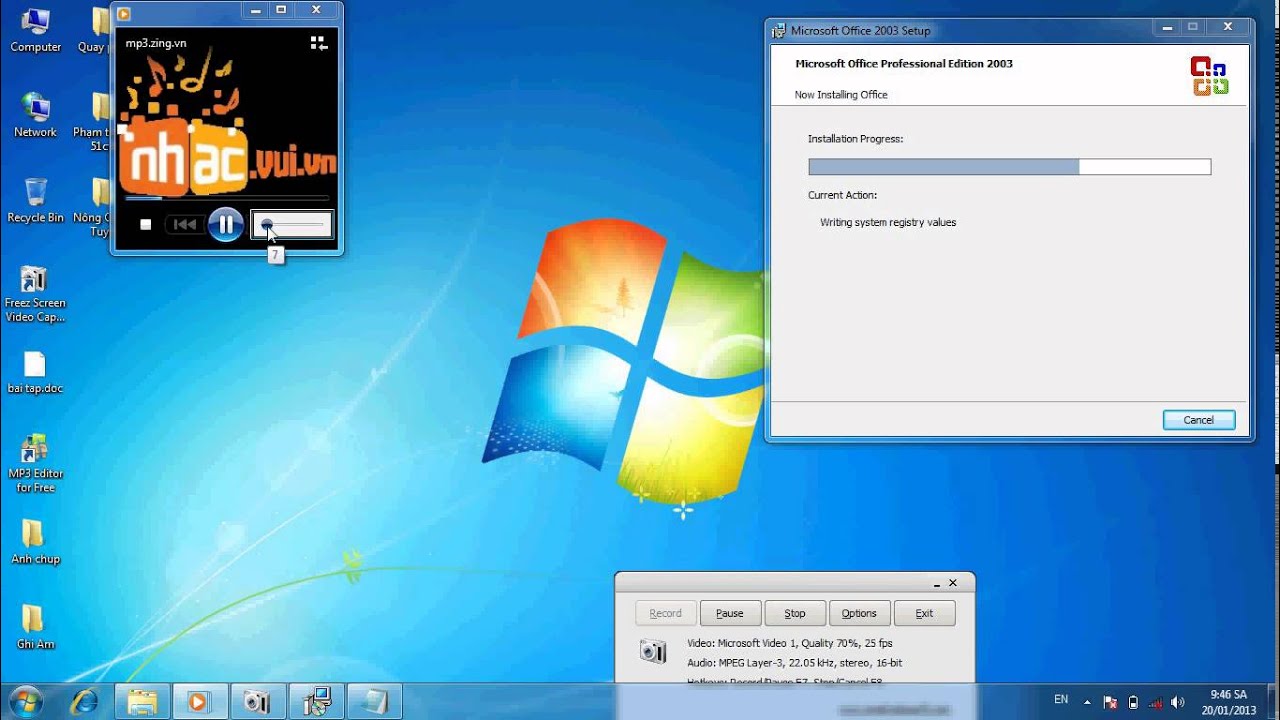Switch media player to Library view
The height and width of the screenshot is (720, 1280).
coord(318,43)
